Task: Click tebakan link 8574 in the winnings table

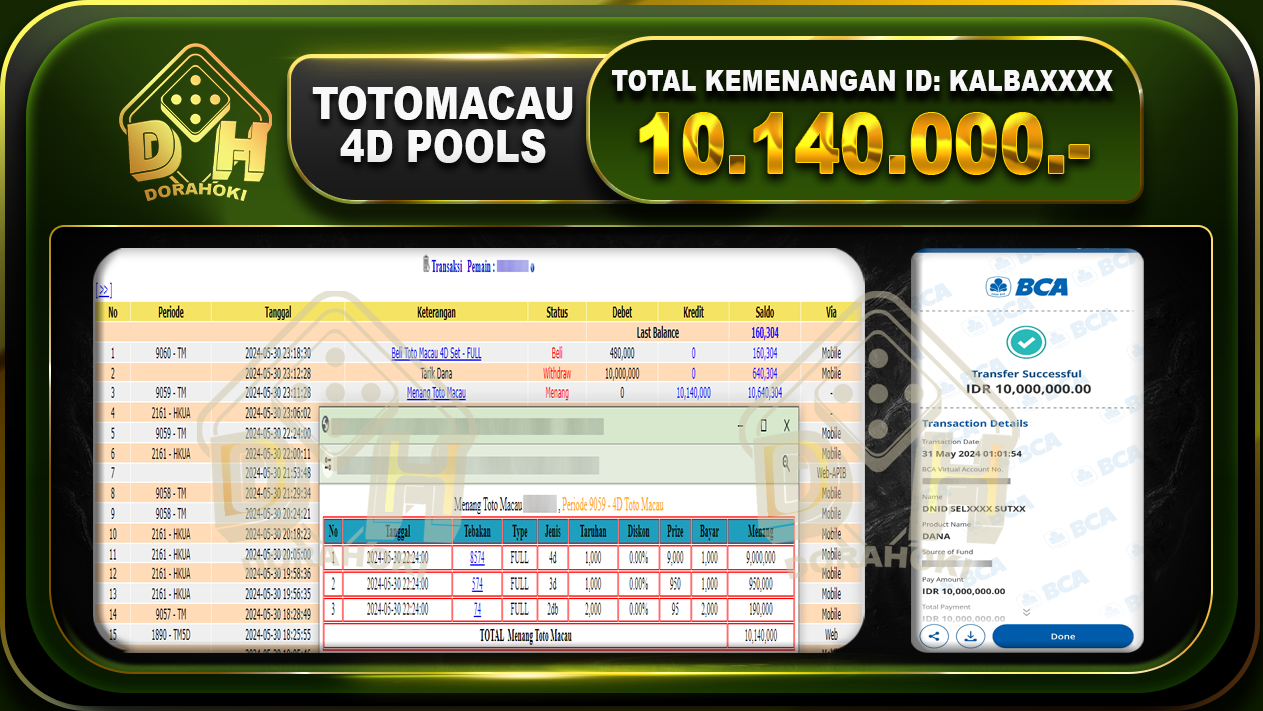Action: (478, 557)
